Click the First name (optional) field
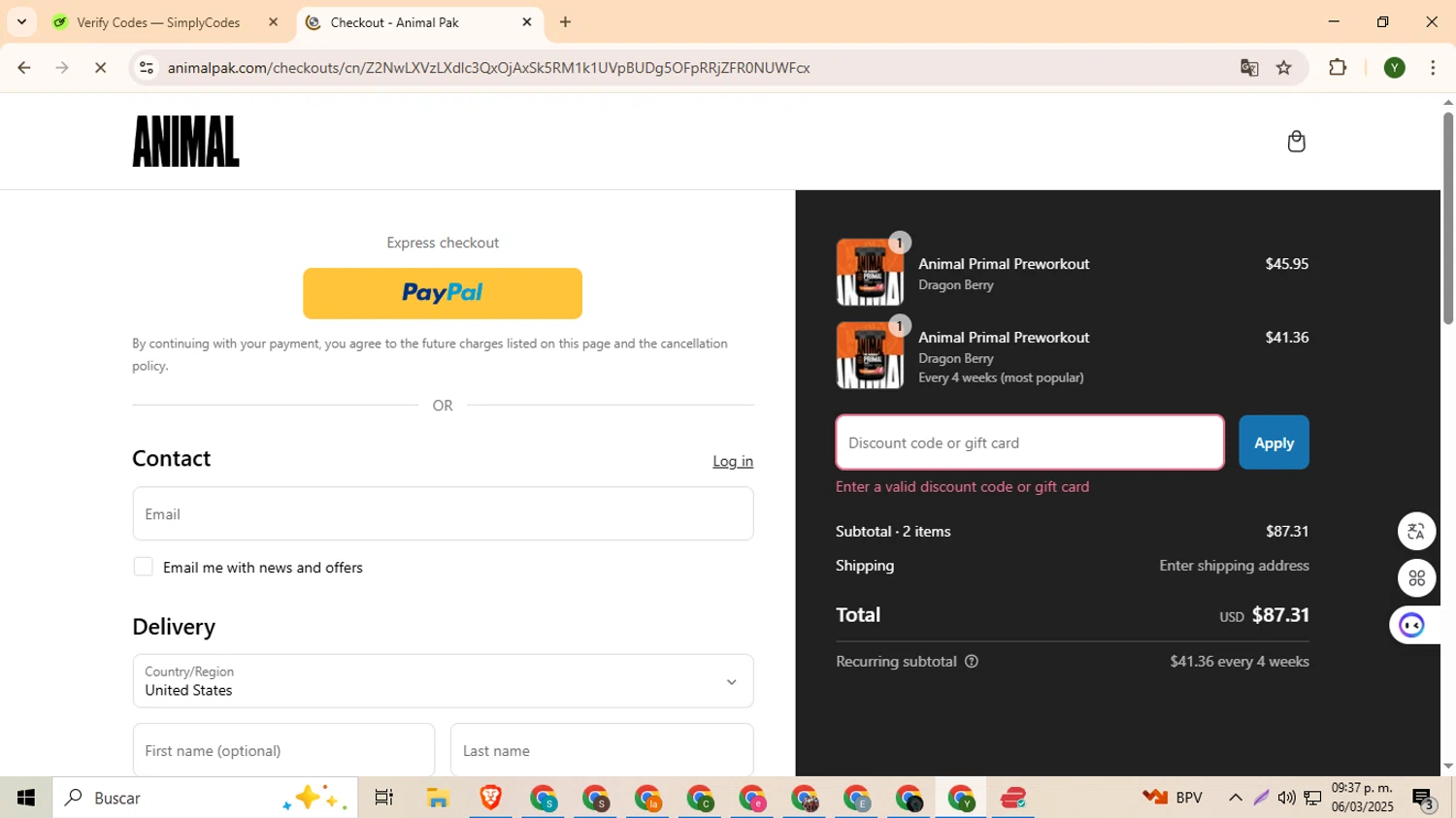The height and width of the screenshot is (818, 1456). 283,750
